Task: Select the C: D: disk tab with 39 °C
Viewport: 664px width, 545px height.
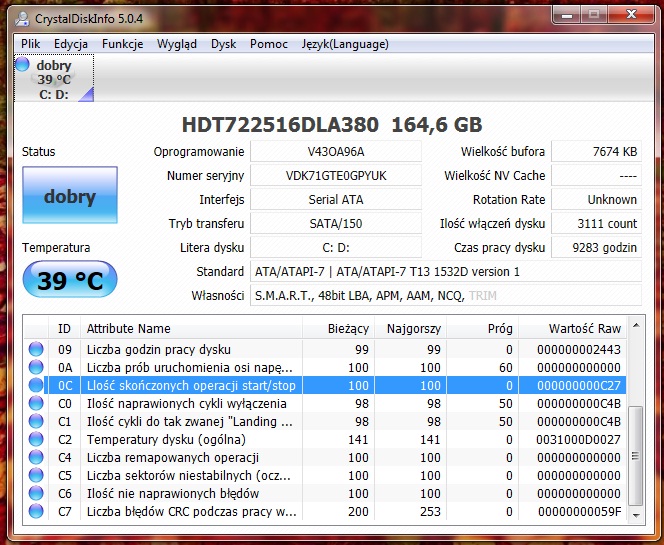Action: tap(54, 78)
